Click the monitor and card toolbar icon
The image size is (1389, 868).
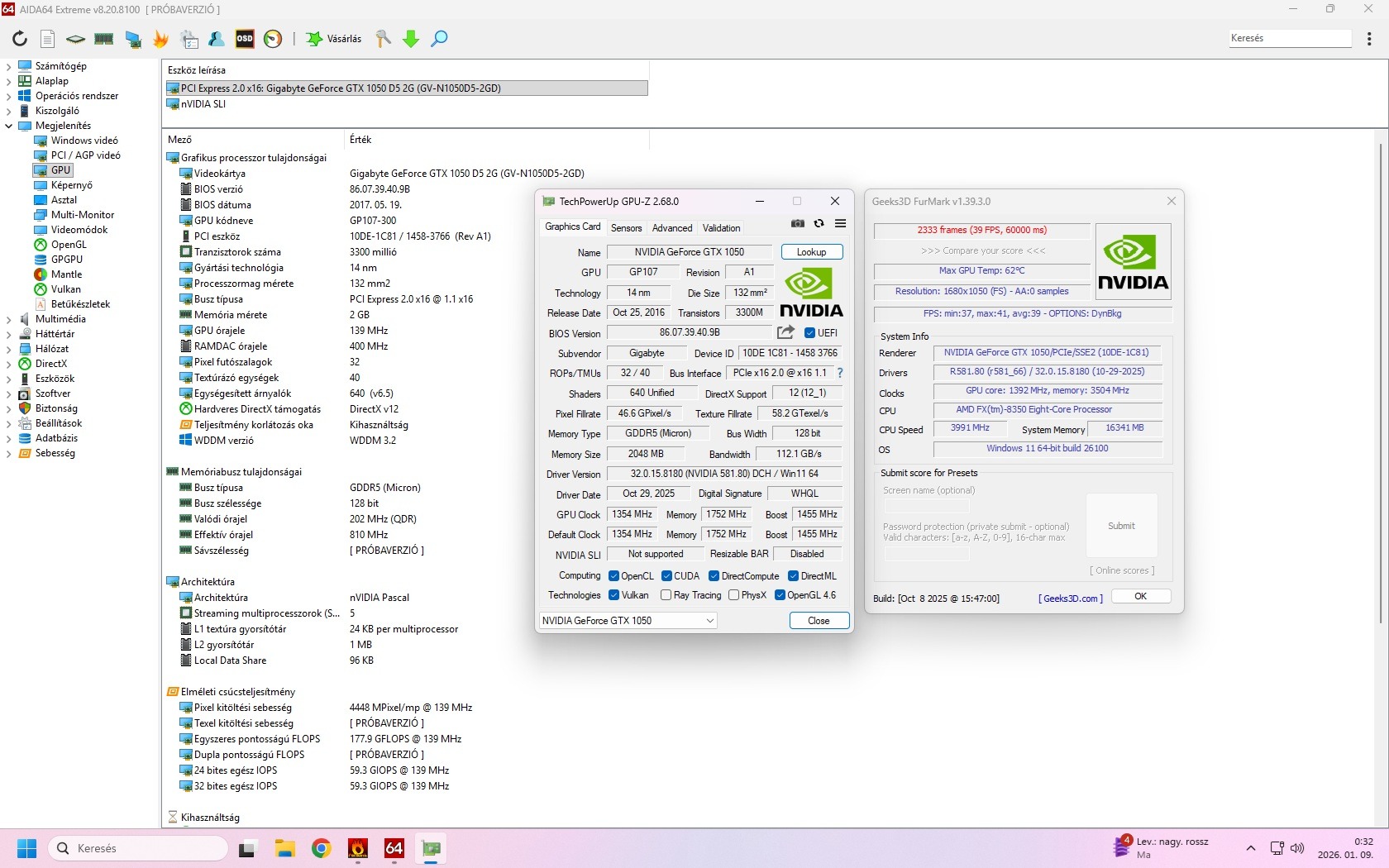pos(133,39)
